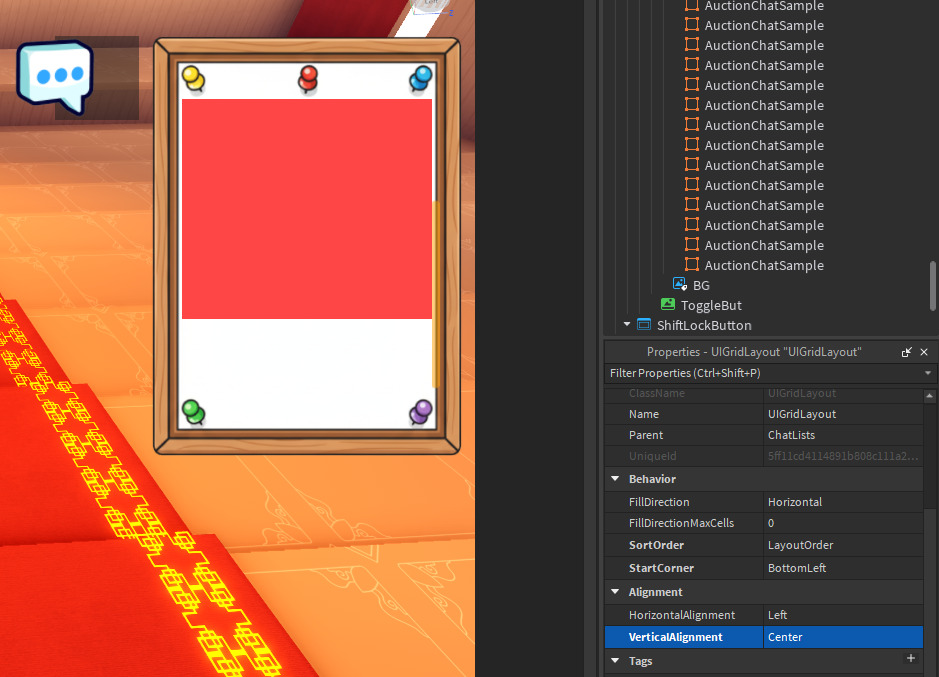Click the chat bubble icon in the viewport
939x677 pixels.
click(x=56, y=73)
